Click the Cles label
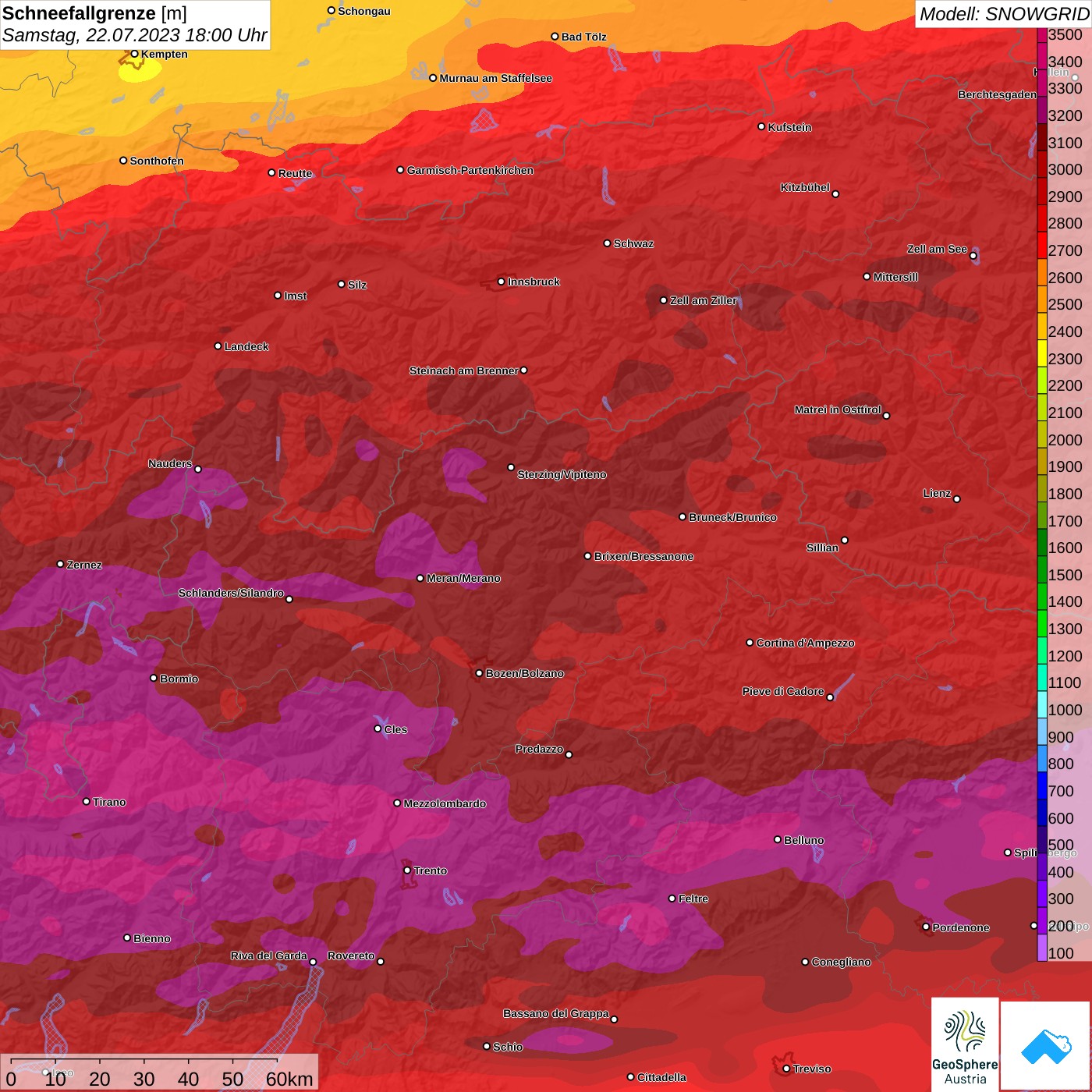Screen dimensions: 1092x1092 point(395,729)
